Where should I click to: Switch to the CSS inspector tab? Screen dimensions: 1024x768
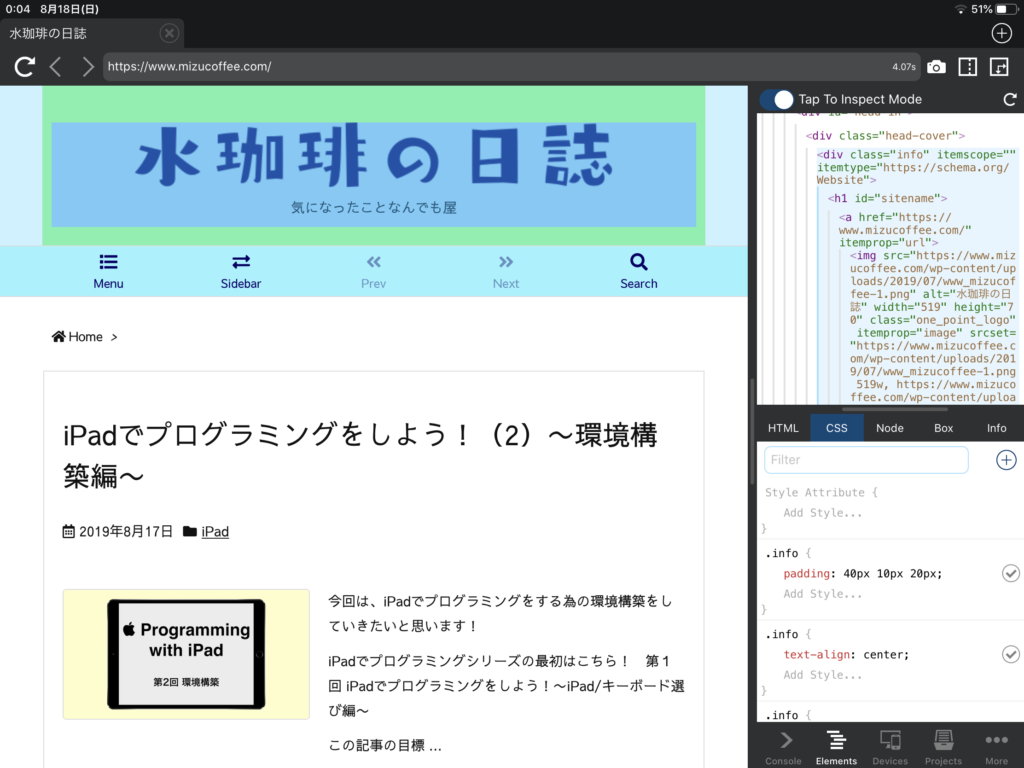[x=837, y=428]
